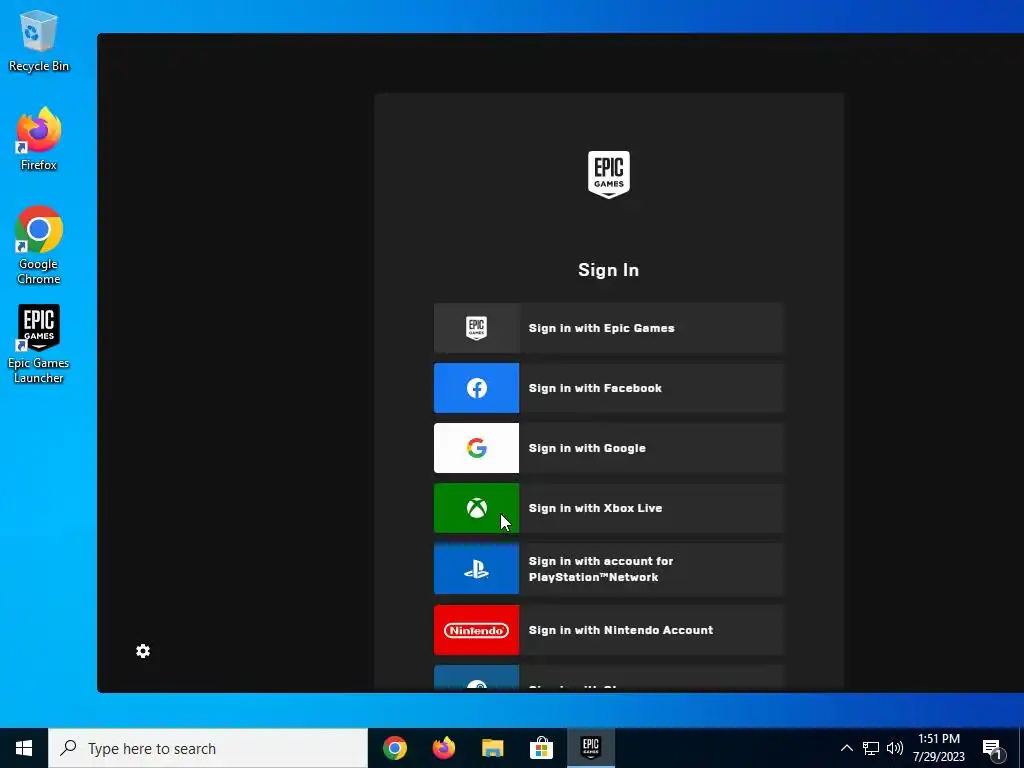
Task: Pick Sign in with PlayStation Network account
Action: click(x=609, y=569)
